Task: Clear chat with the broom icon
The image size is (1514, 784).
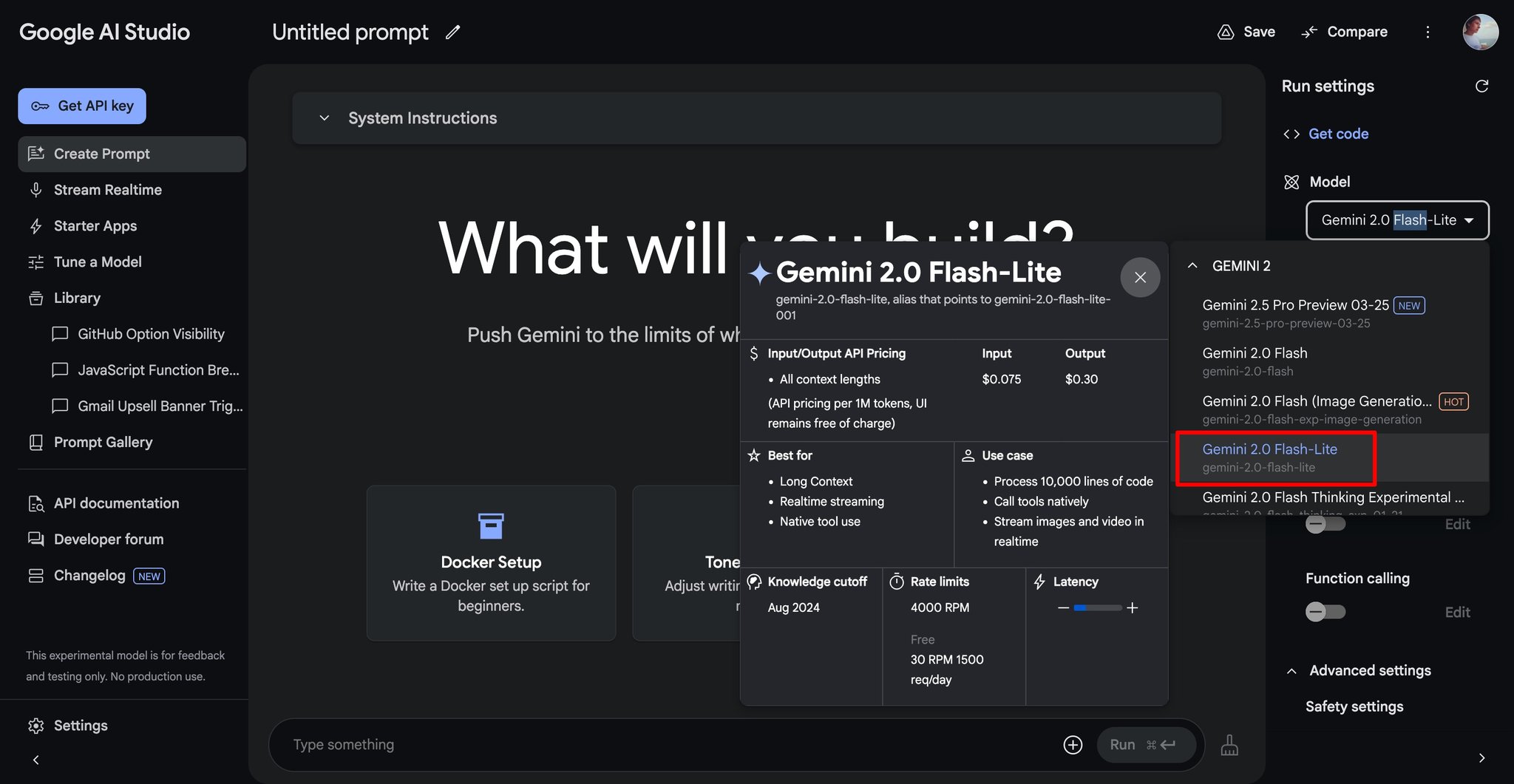Action: [1229, 745]
